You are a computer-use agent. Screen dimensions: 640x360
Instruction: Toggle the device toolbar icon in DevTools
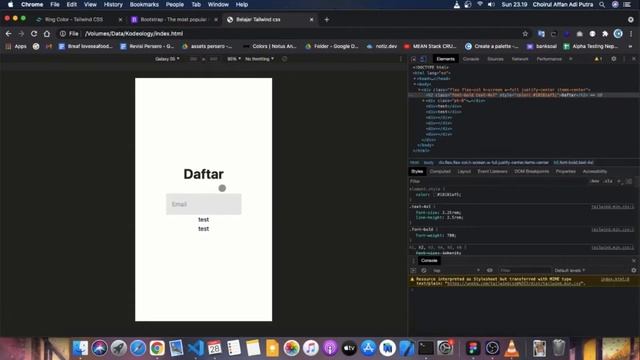coord(423,59)
